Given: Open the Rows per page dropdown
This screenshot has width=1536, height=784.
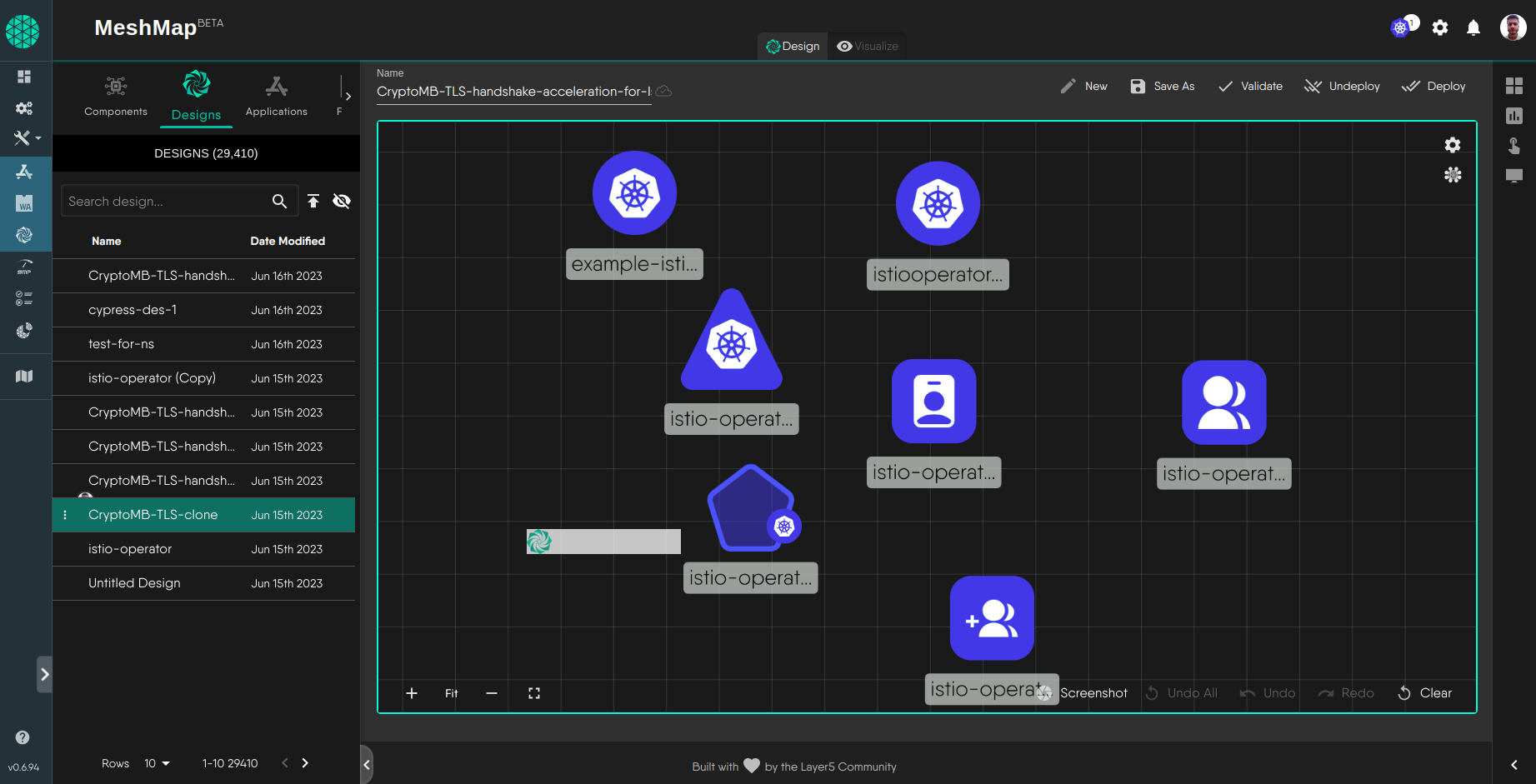Looking at the screenshot, I should (x=157, y=763).
